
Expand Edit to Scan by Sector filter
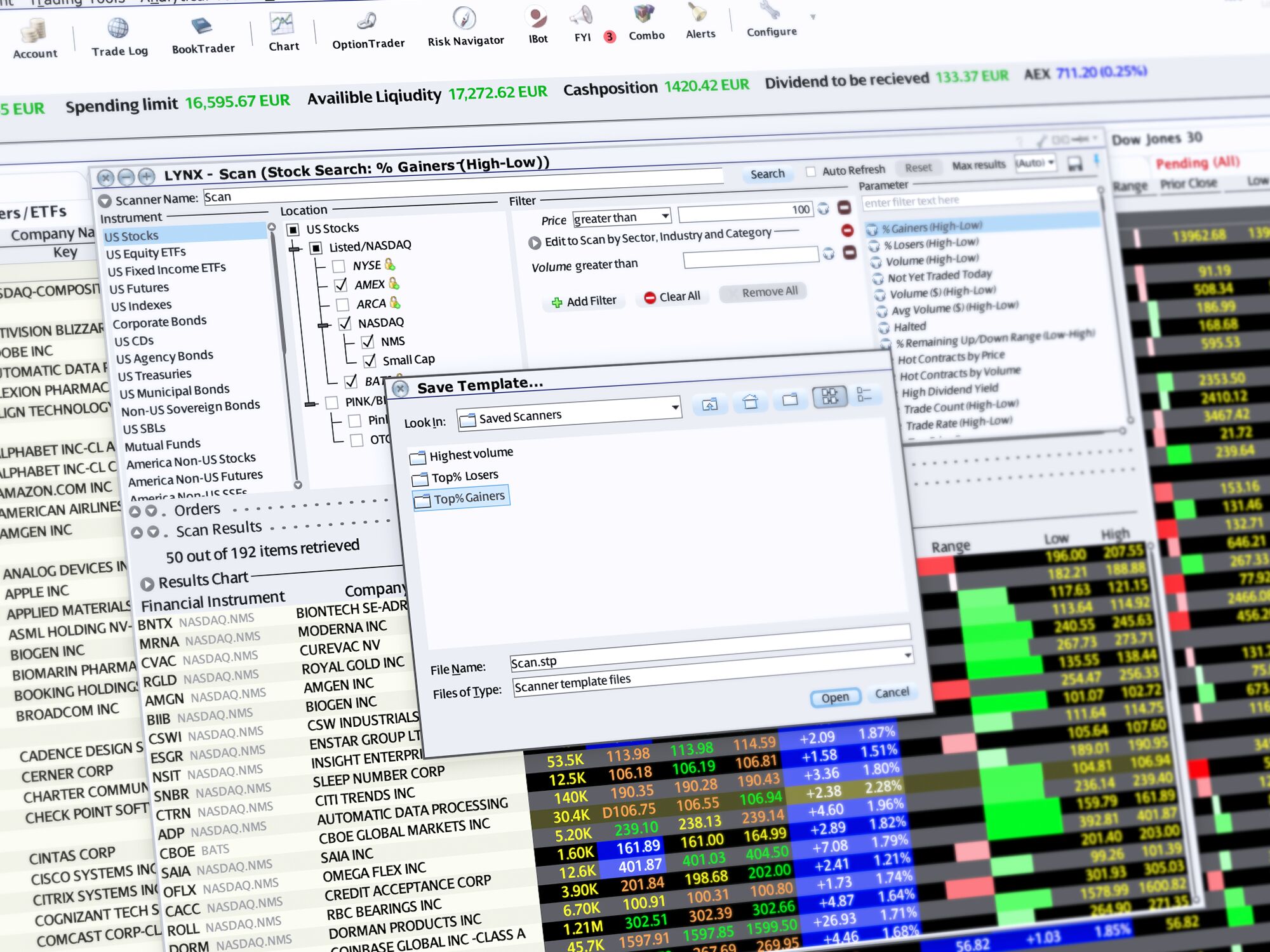pyautogui.click(x=534, y=242)
